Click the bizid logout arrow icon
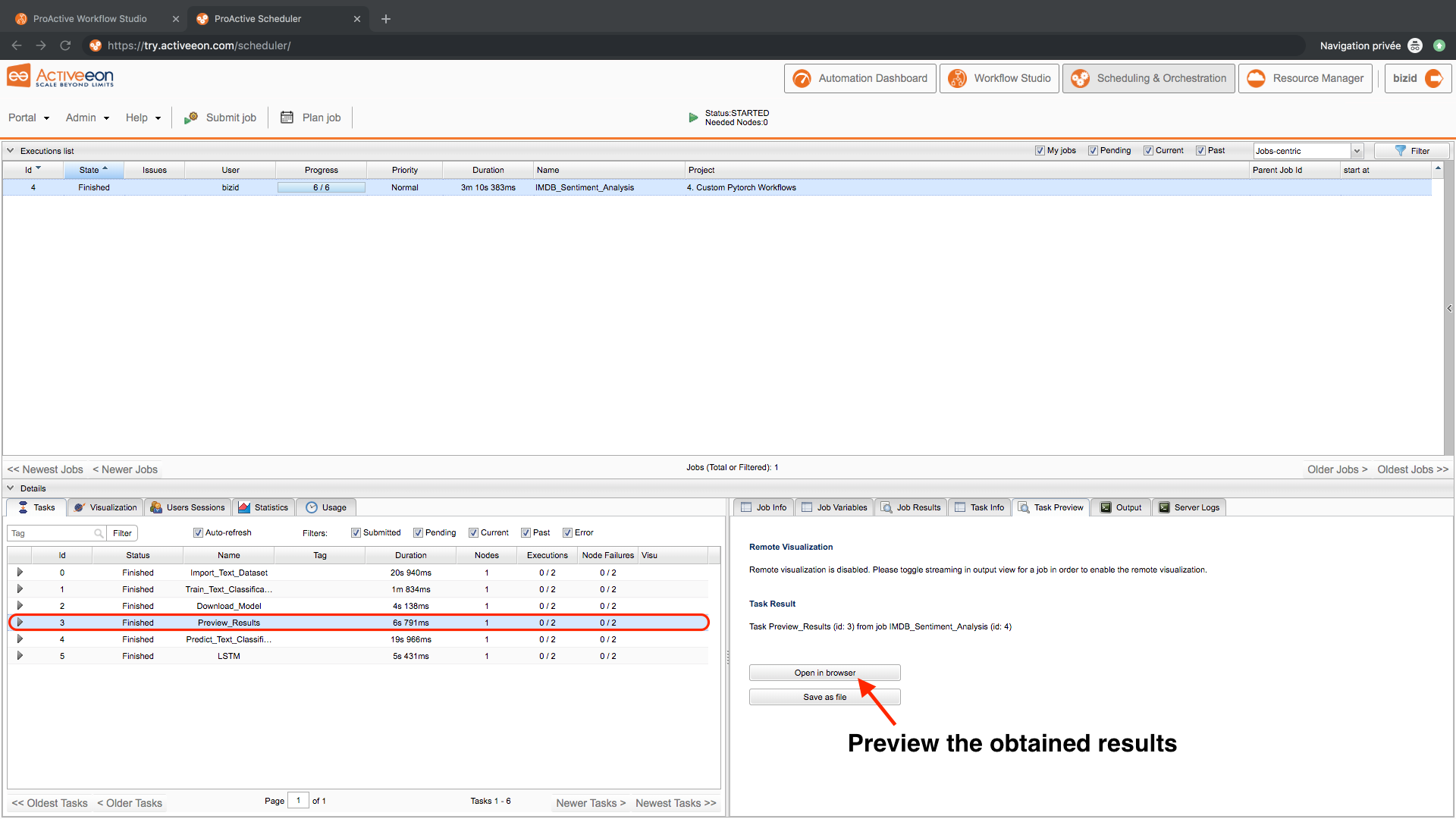The height and width of the screenshot is (819, 1456). coord(1433,78)
